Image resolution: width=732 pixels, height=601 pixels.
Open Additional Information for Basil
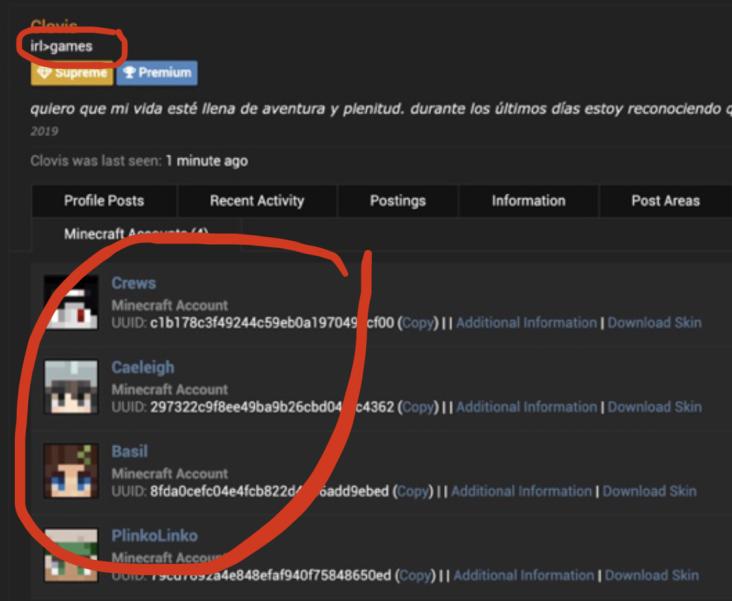(x=521, y=491)
